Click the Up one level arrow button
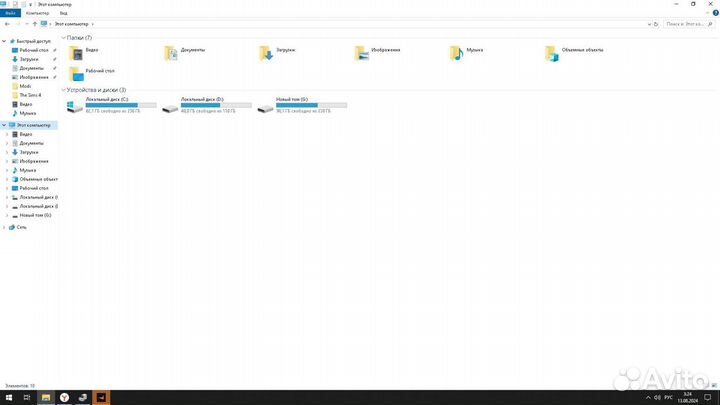The width and height of the screenshot is (720, 405). (x=37, y=22)
